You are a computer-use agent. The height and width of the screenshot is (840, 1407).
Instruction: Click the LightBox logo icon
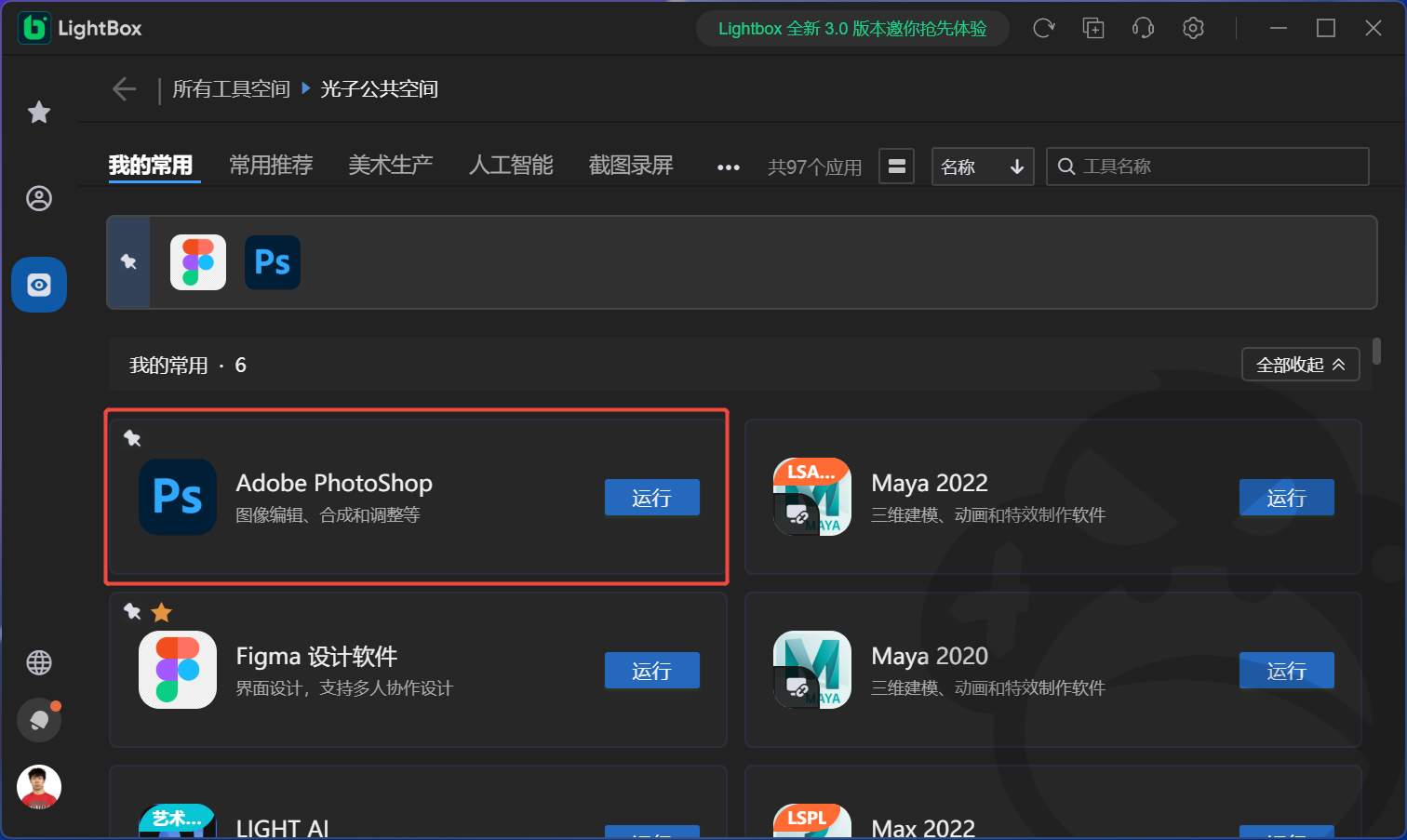click(34, 28)
